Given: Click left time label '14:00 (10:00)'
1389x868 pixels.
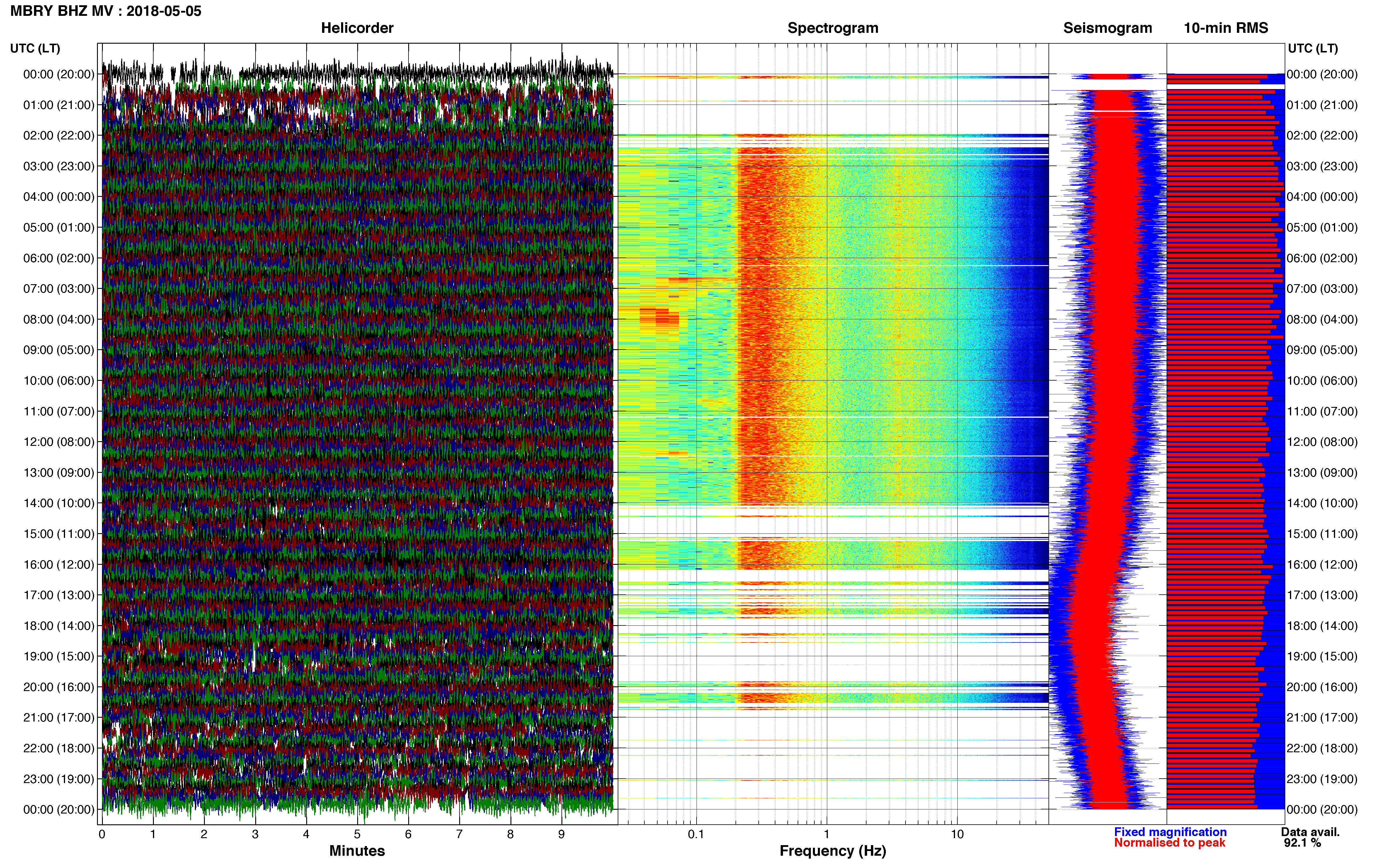Looking at the screenshot, I should click(x=59, y=504).
